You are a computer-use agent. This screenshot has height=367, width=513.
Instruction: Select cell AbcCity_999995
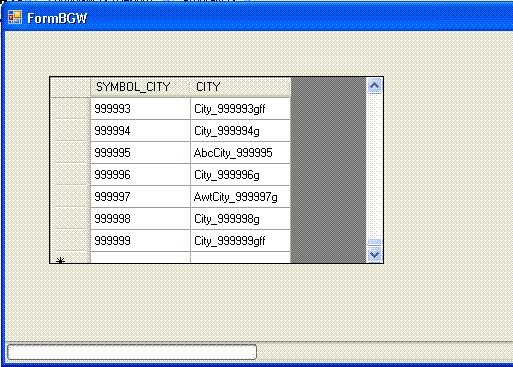click(240, 153)
